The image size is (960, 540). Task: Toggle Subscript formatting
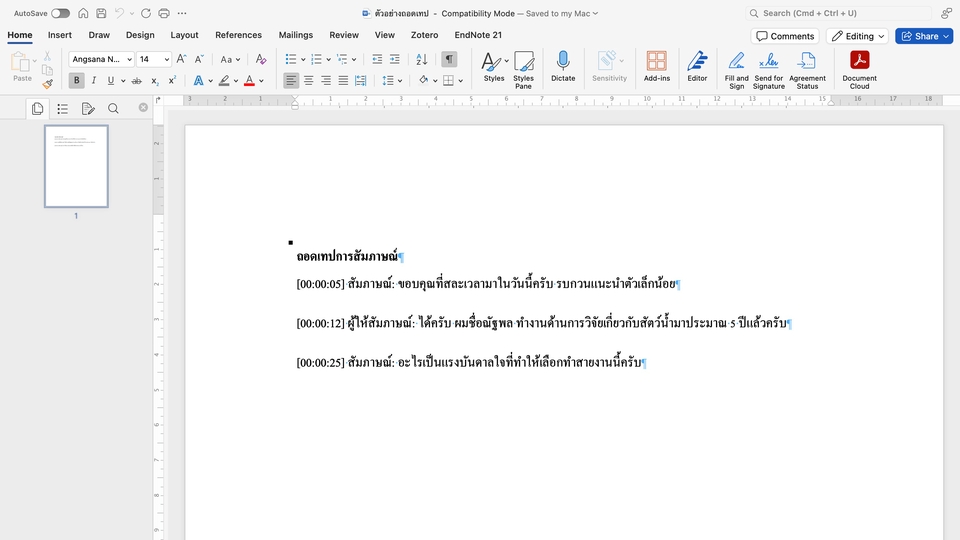pos(155,81)
